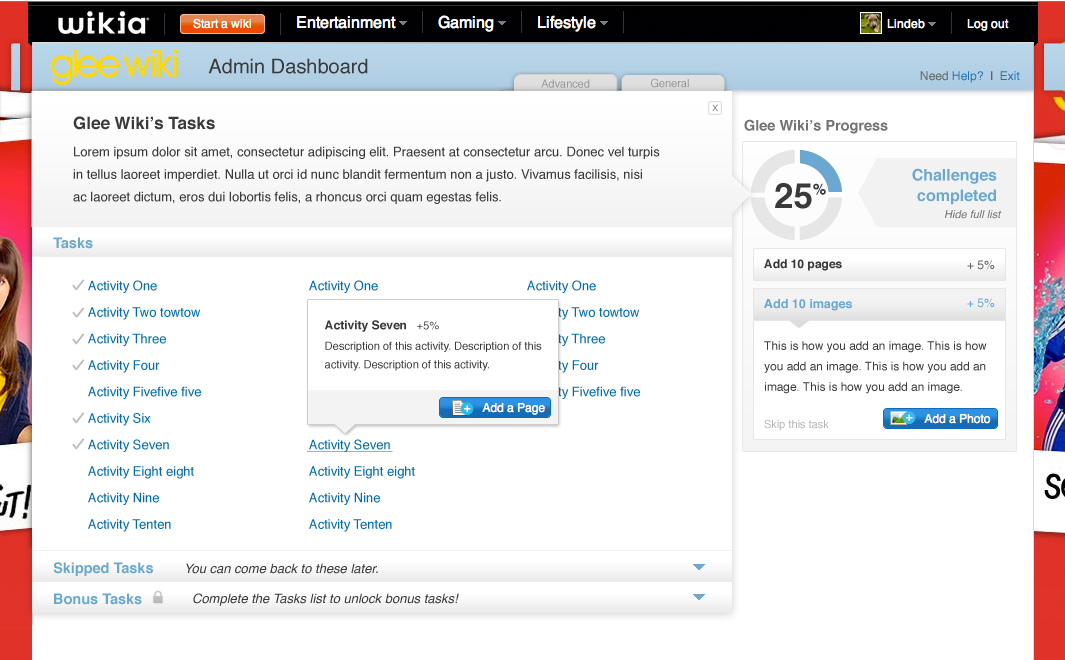Click the Add a Page button

tap(494, 407)
